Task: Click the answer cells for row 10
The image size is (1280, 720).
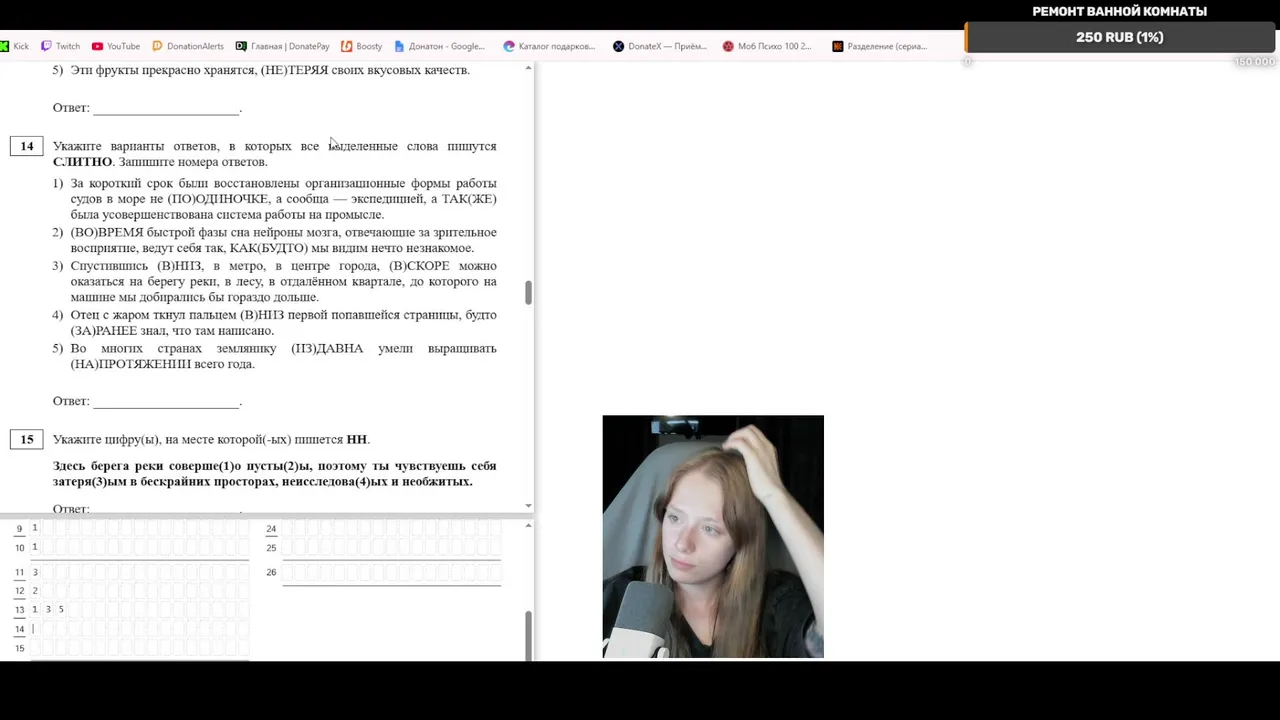Action: [x=139, y=548]
